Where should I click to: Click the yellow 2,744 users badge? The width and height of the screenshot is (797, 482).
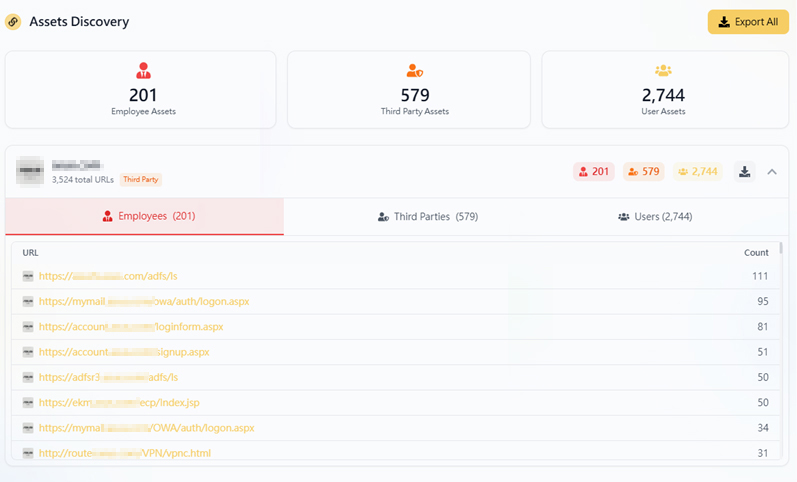point(698,172)
